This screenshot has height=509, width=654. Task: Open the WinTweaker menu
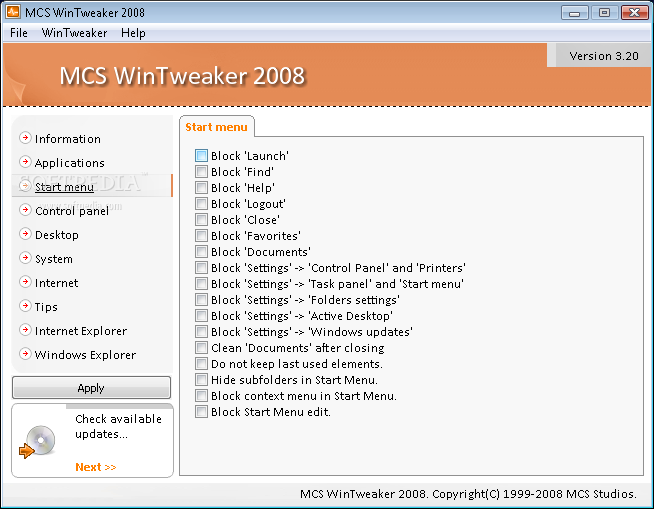(74, 33)
